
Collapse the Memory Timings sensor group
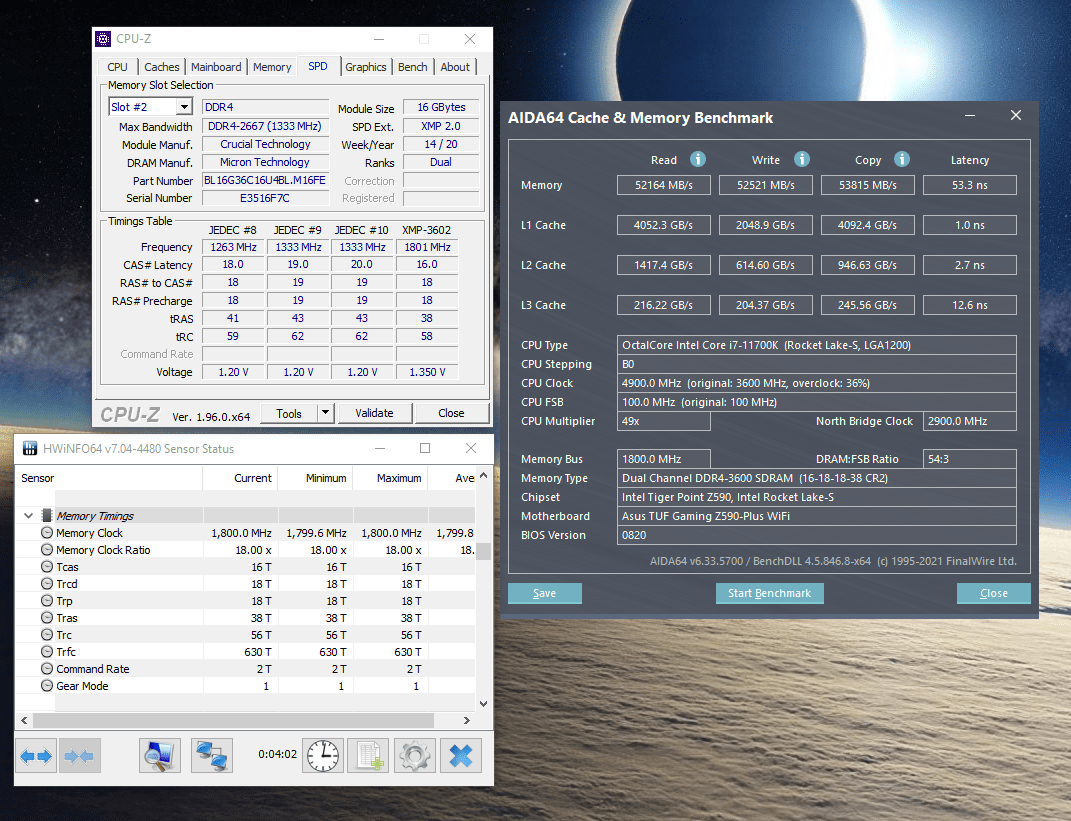coord(28,516)
